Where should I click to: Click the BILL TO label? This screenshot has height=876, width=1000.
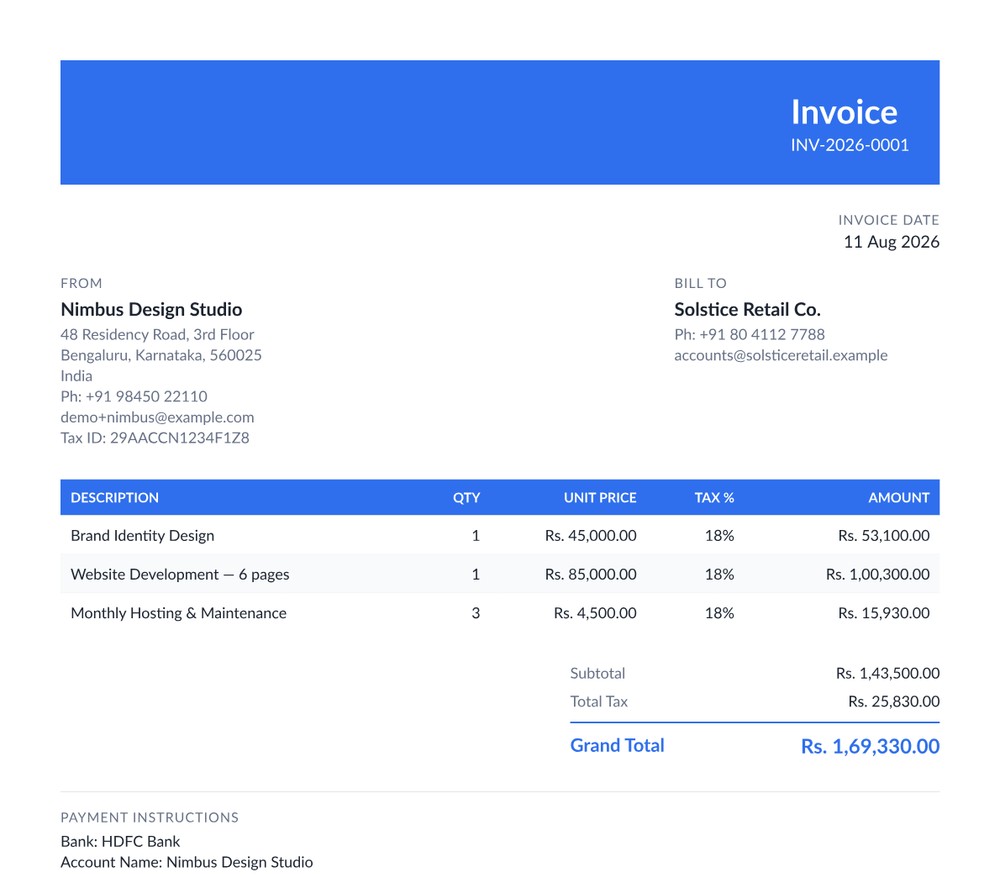[700, 283]
